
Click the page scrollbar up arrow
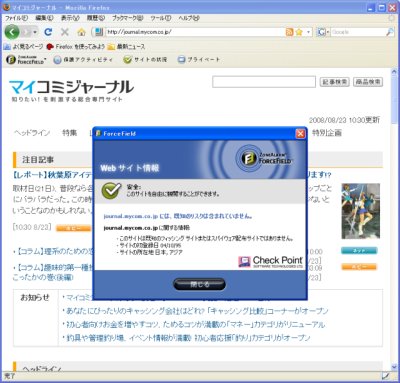tap(394, 71)
